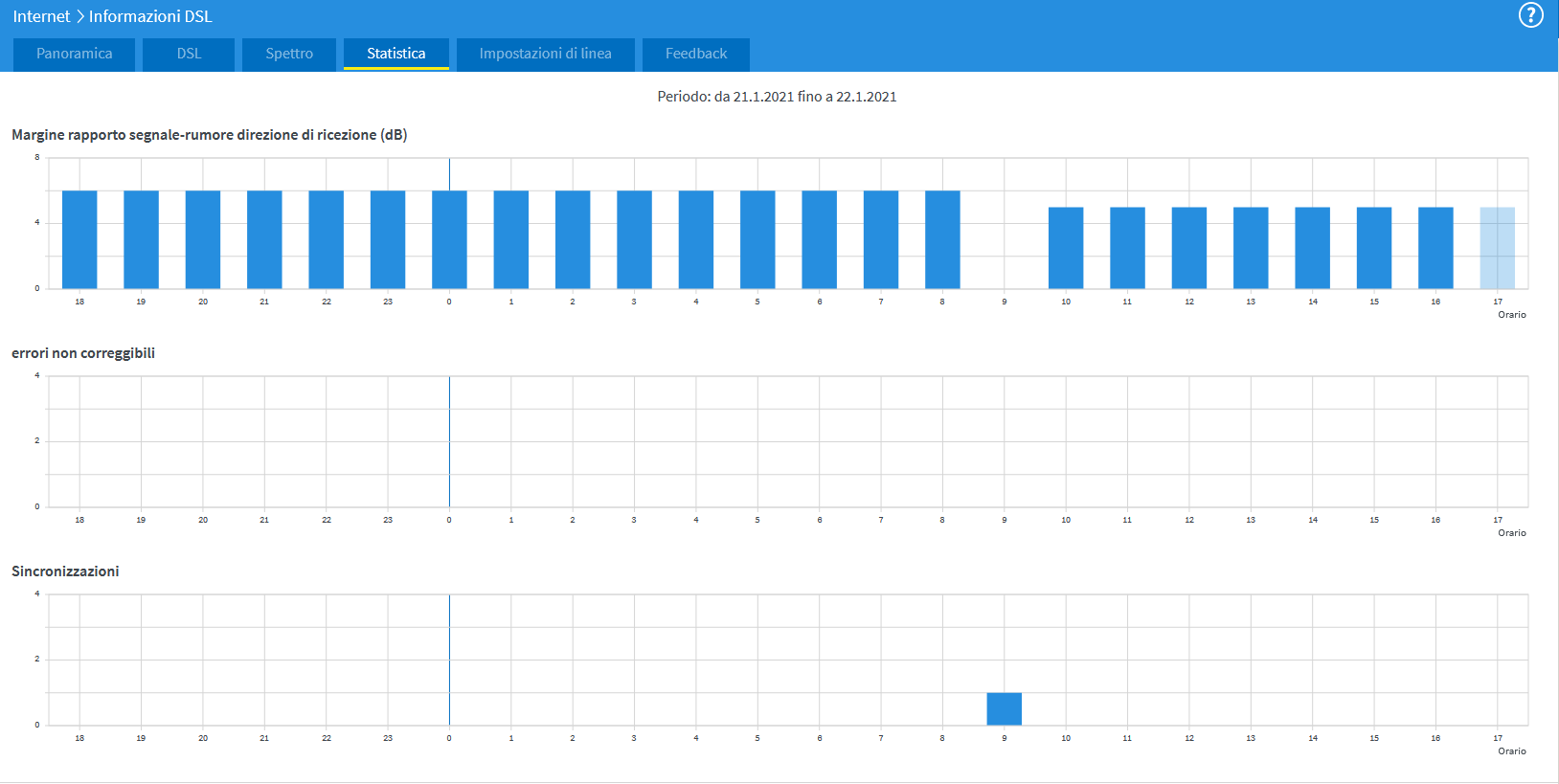Click the Internet breadcrumb link
The width and height of the screenshot is (1559, 784).
click(41, 16)
